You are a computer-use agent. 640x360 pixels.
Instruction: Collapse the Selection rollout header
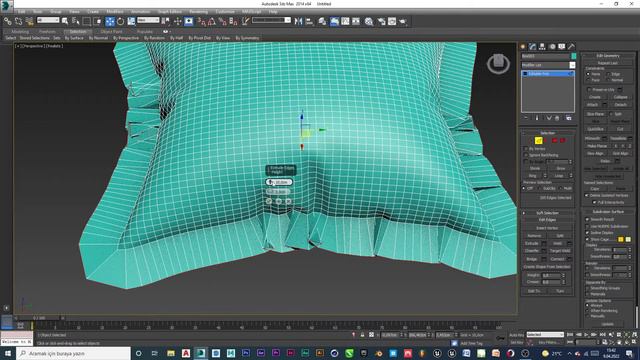click(x=548, y=133)
